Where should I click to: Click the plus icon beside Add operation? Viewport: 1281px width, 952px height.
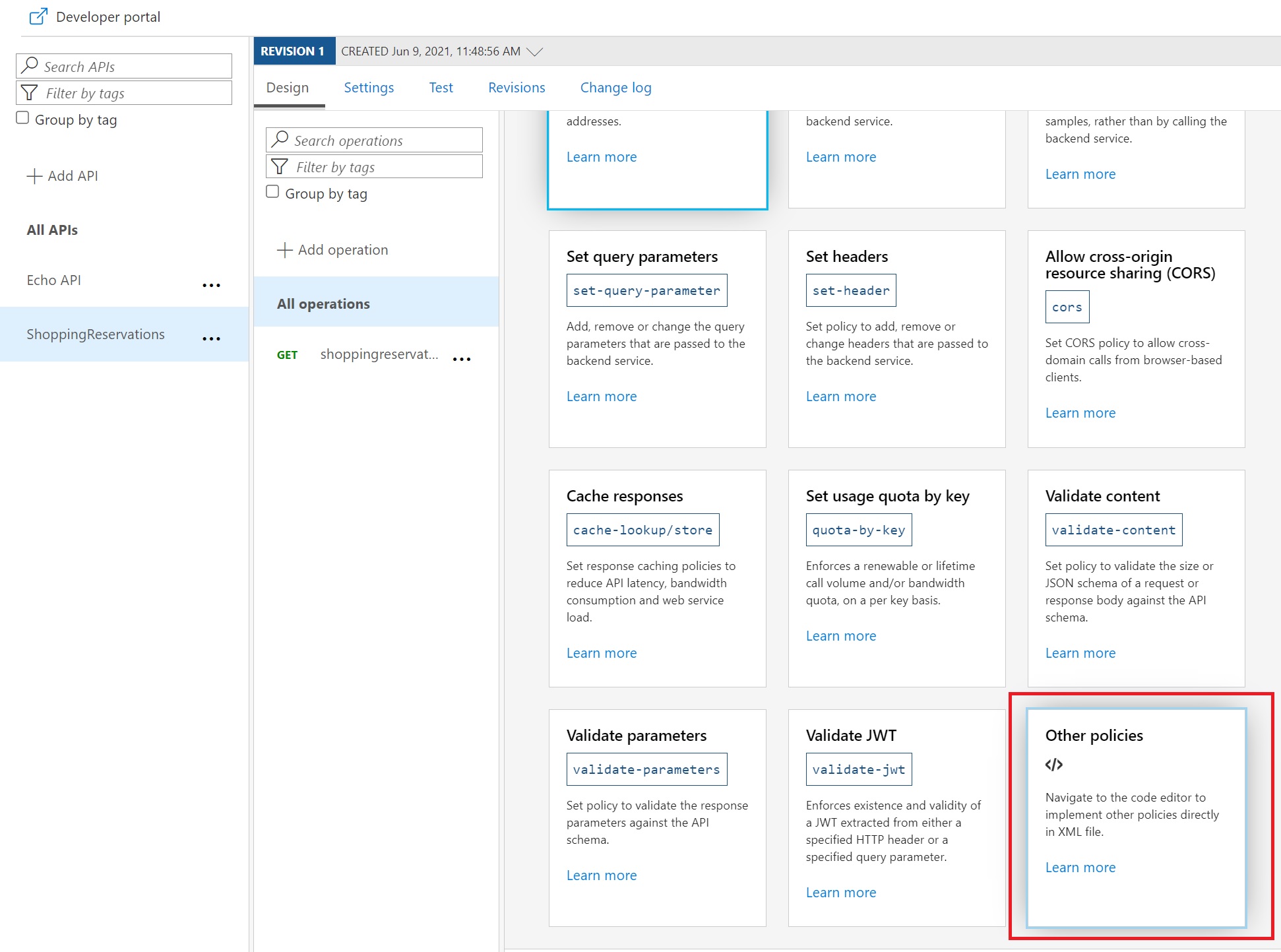pos(284,250)
